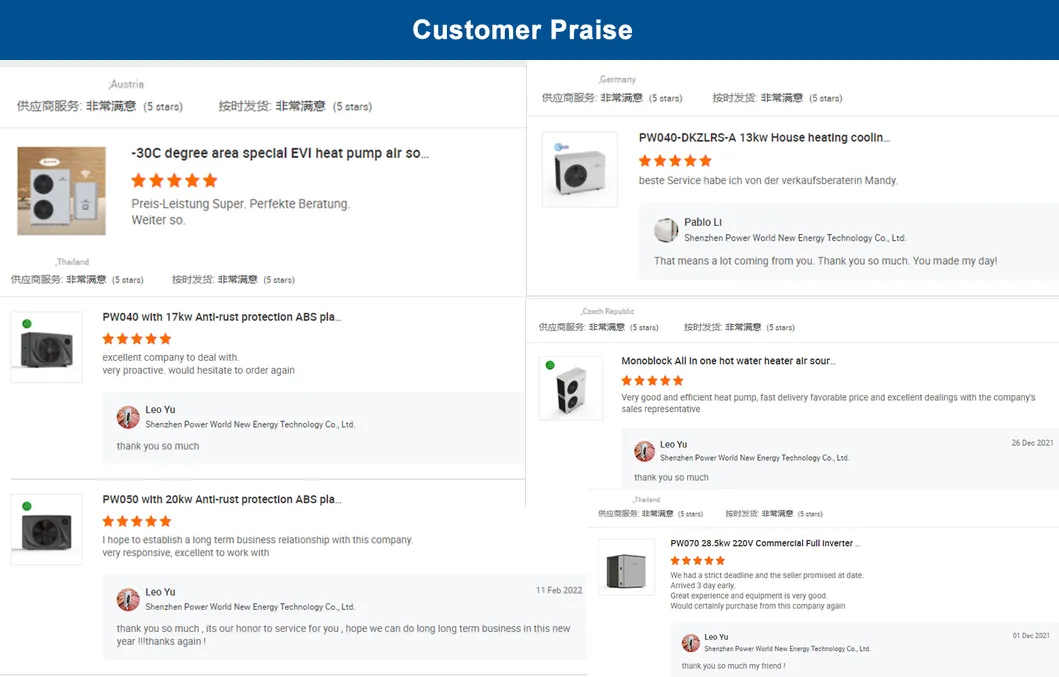Click Leo Yu's avatar on 01 Dec 2021 reply
1059x677 pixels.
click(690, 643)
